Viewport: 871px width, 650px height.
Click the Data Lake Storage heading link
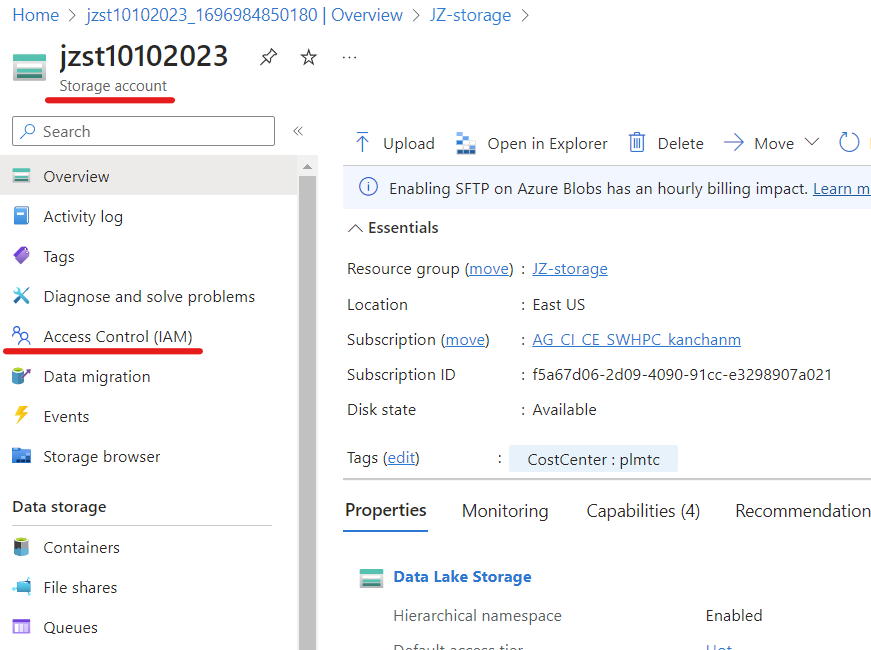(462, 577)
